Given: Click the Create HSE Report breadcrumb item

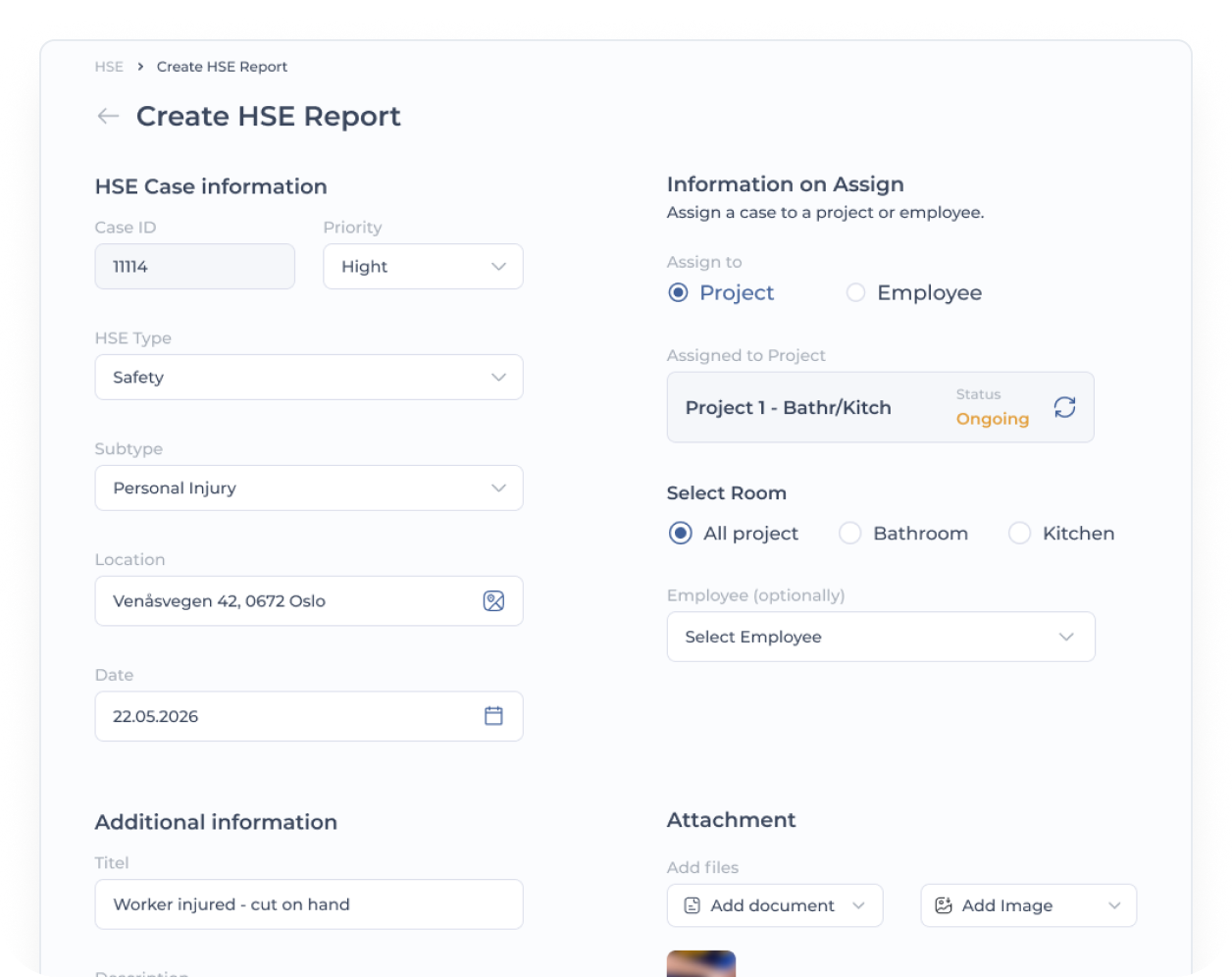Looking at the screenshot, I should click(x=222, y=67).
